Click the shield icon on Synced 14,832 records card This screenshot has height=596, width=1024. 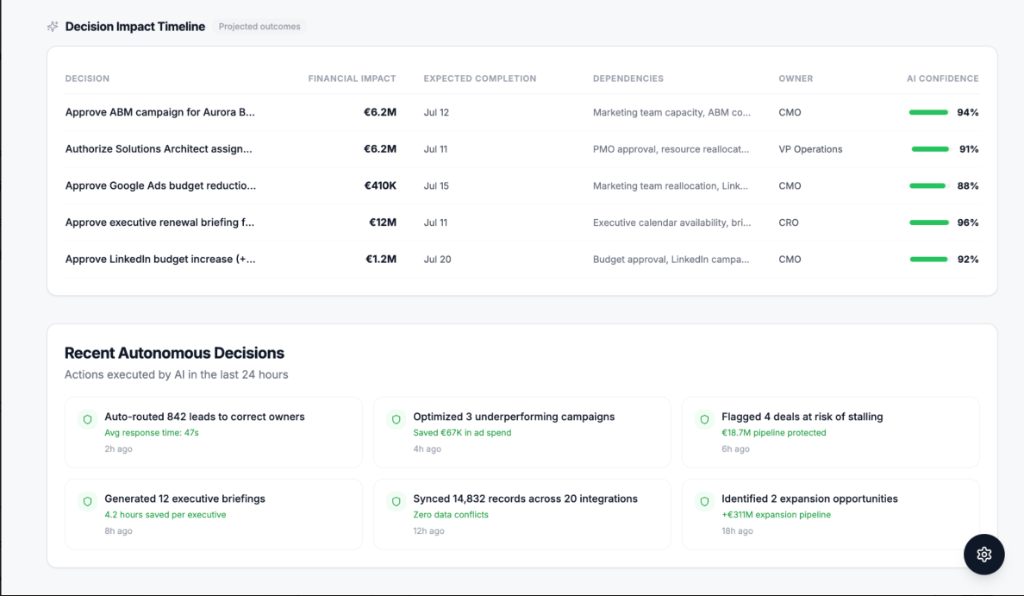[396, 501]
